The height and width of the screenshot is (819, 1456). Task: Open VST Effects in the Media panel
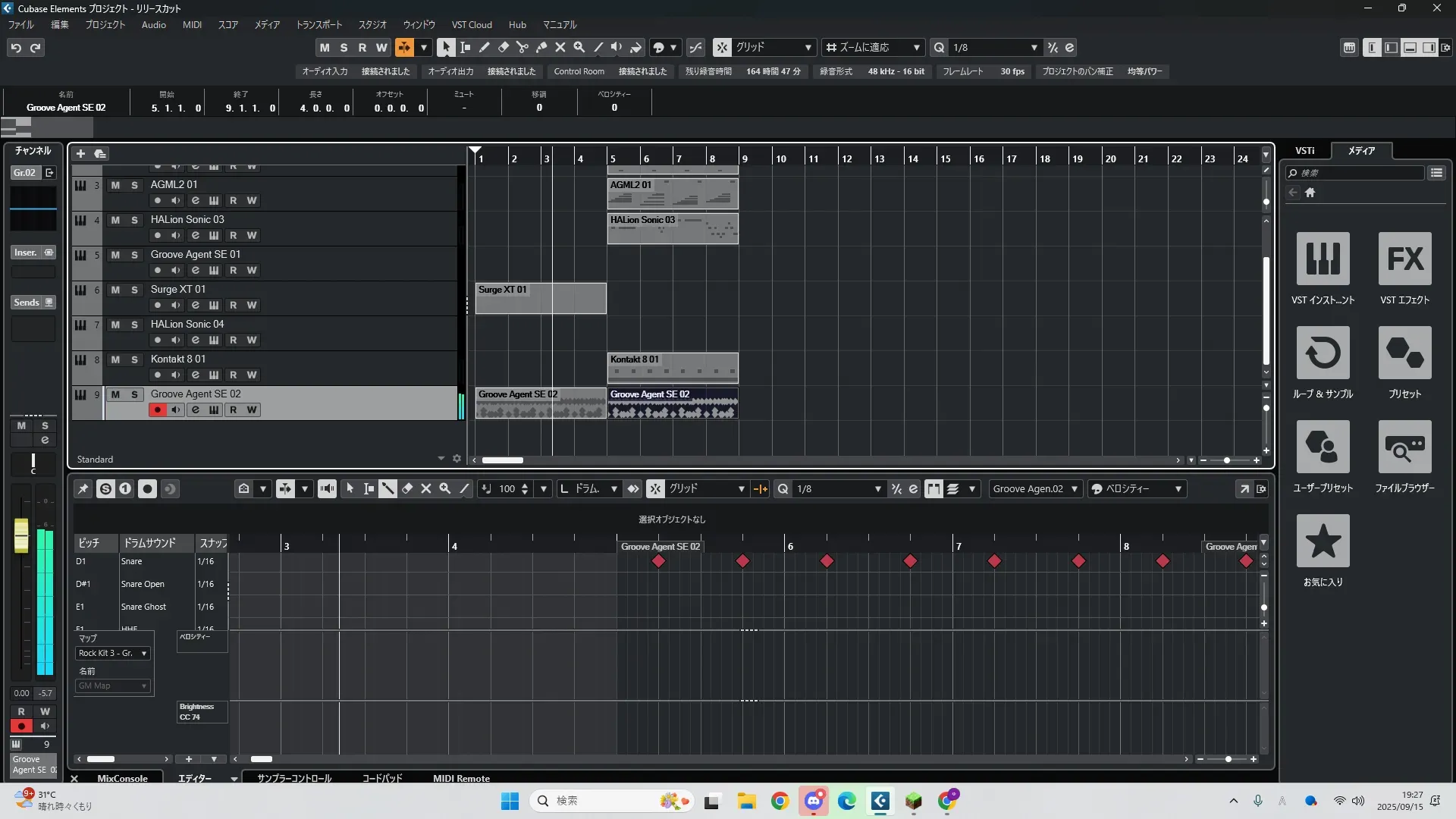click(1404, 259)
